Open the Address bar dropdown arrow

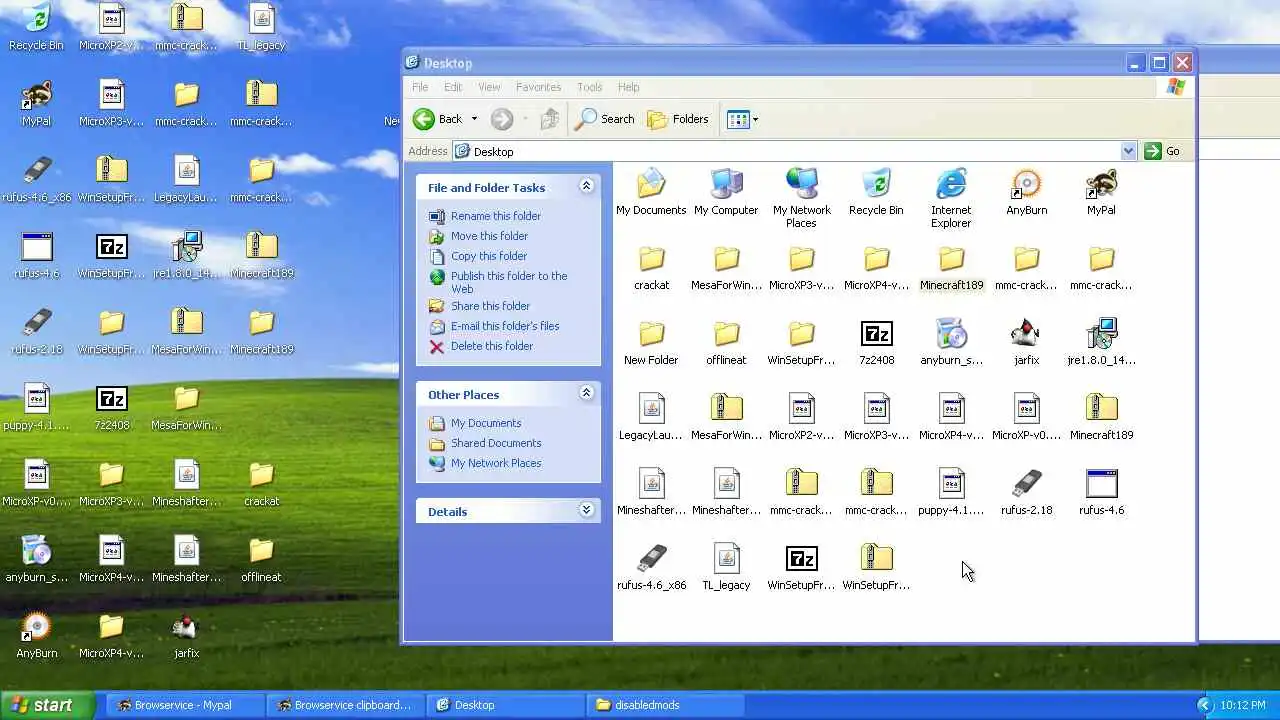(1128, 151)
